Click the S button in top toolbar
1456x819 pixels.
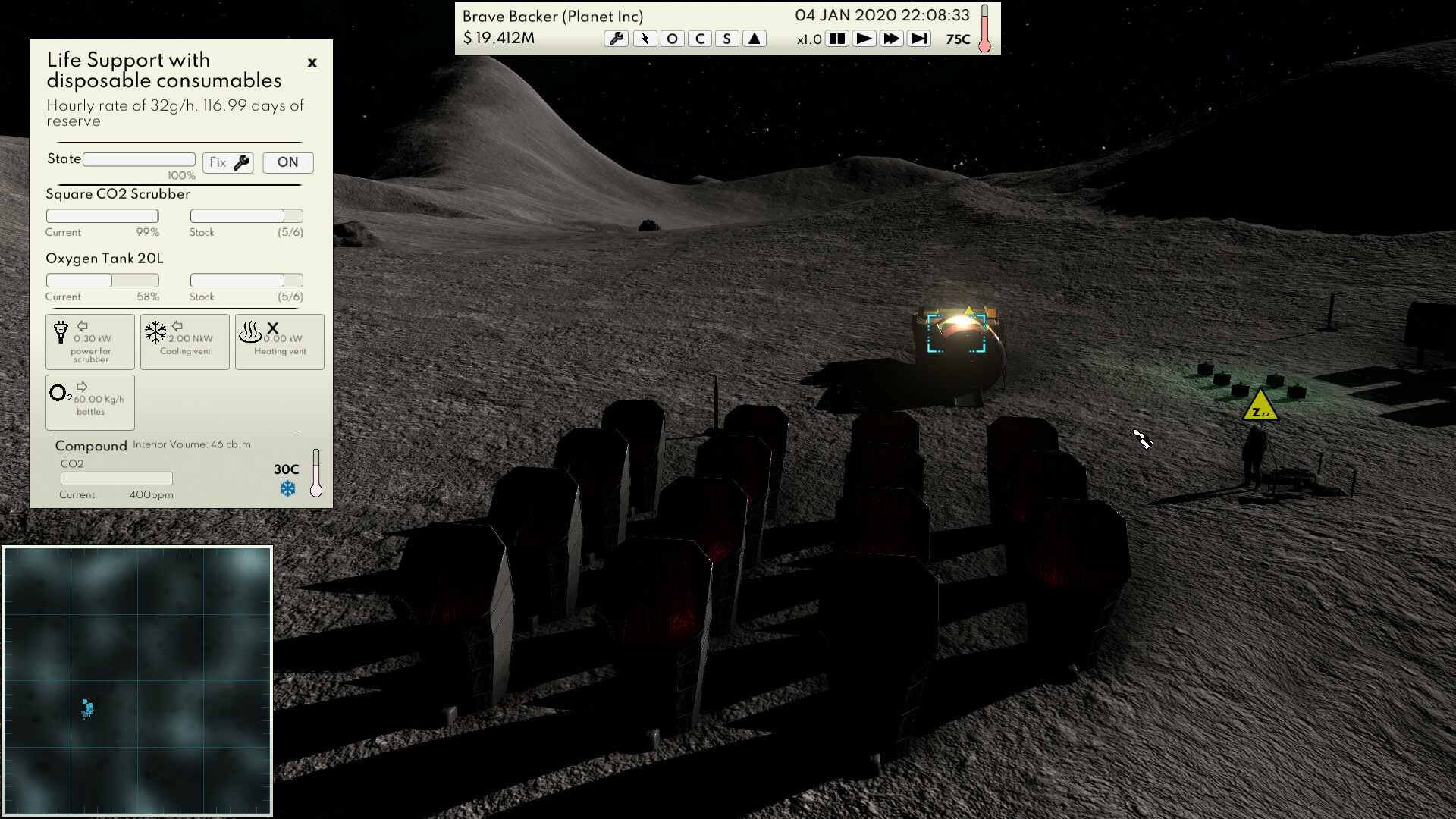pos(726,39)
